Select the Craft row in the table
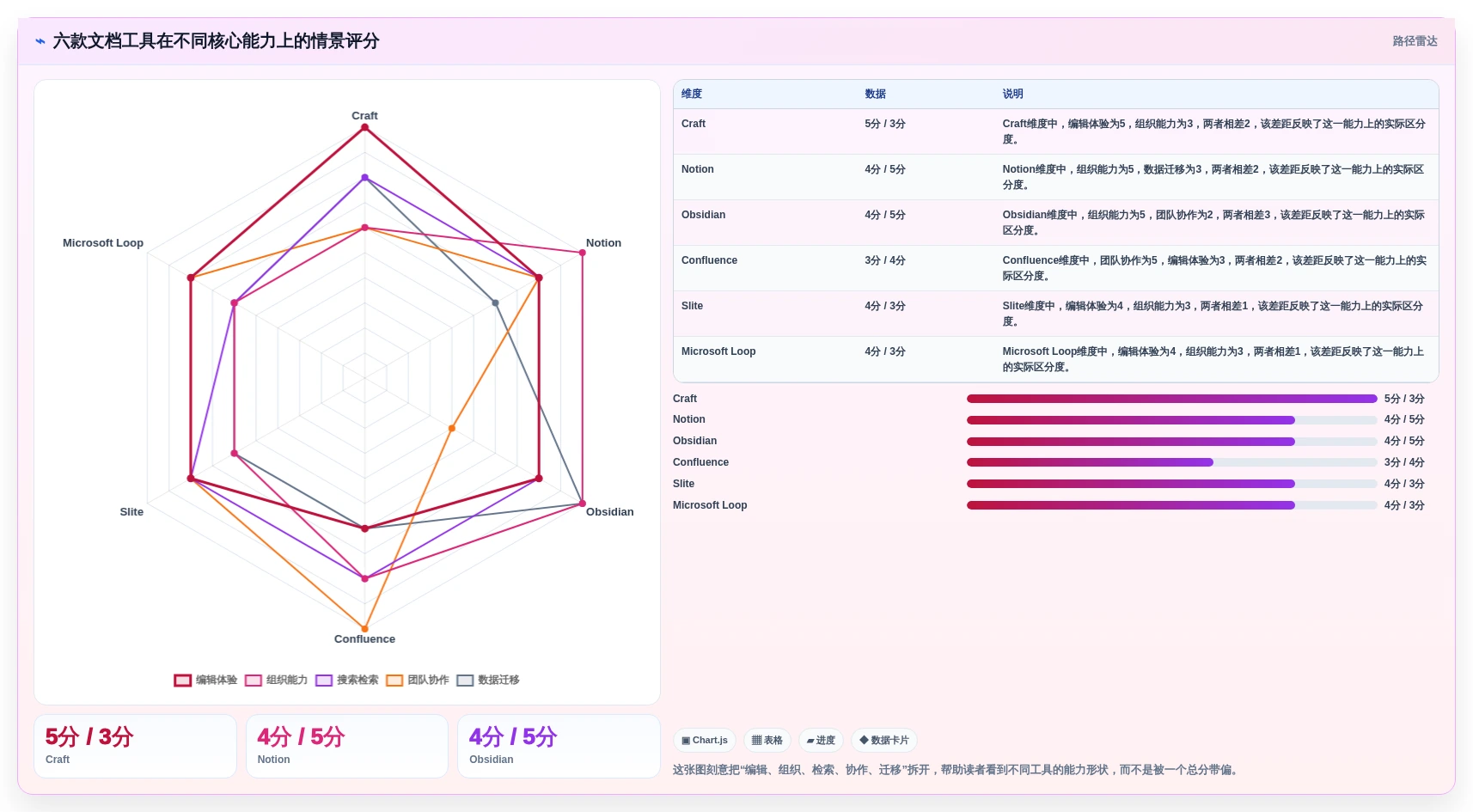The width and height of the screenshot is (1473, 812). [1055, 131]
